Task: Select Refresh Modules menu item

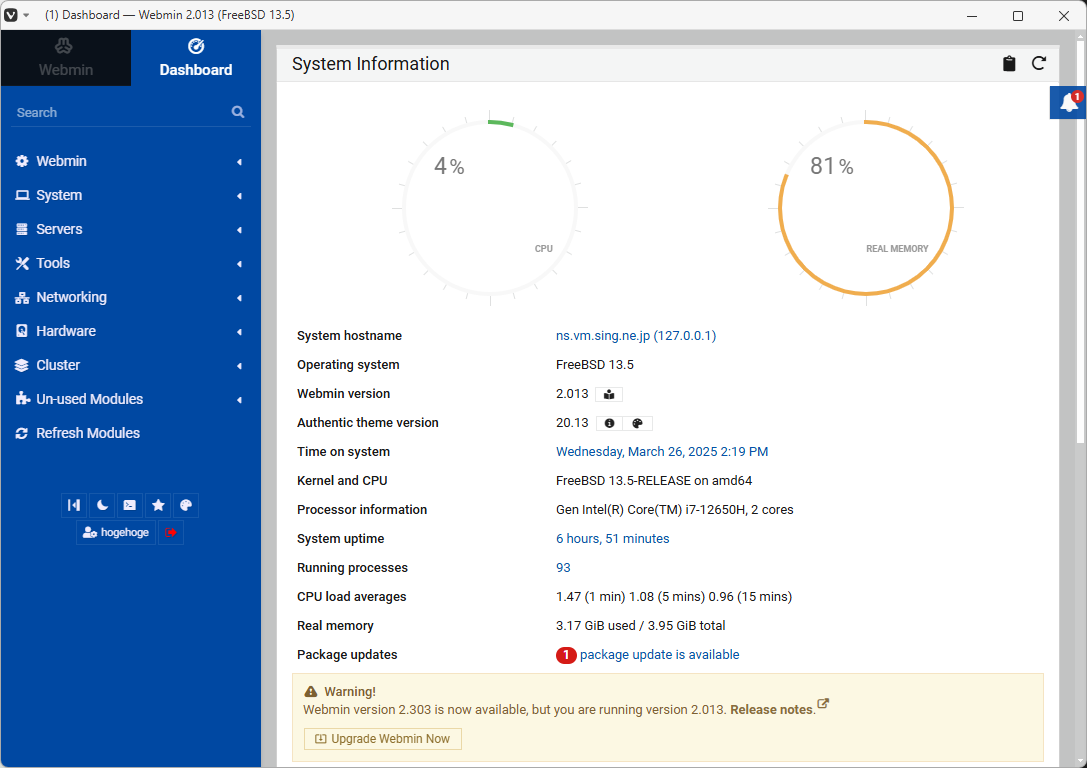Action: 130,433
